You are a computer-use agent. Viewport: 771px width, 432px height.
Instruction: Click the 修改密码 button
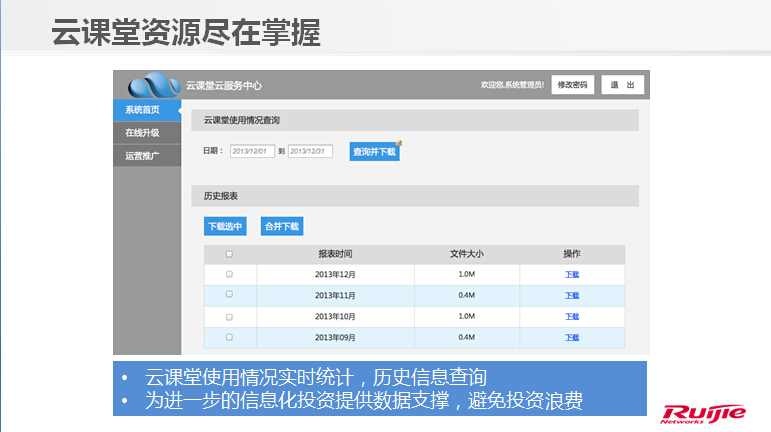pos(574,85)
